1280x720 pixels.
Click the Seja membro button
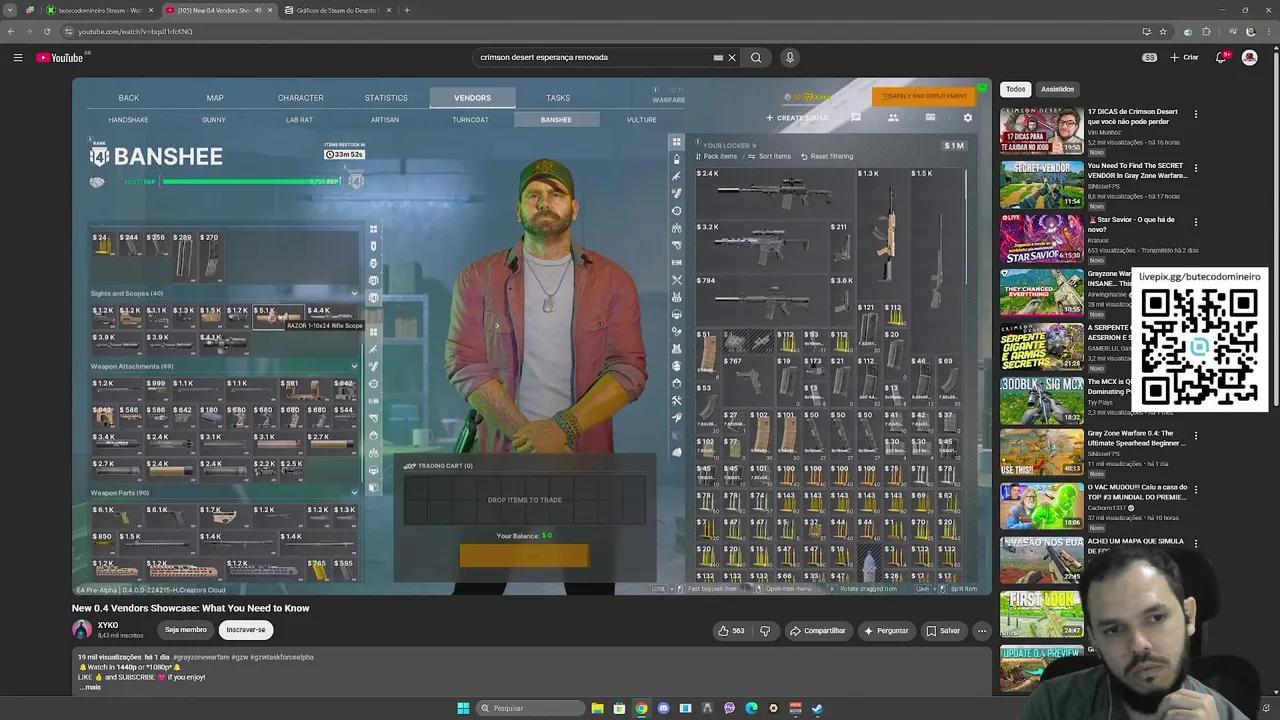pos(186,630)
